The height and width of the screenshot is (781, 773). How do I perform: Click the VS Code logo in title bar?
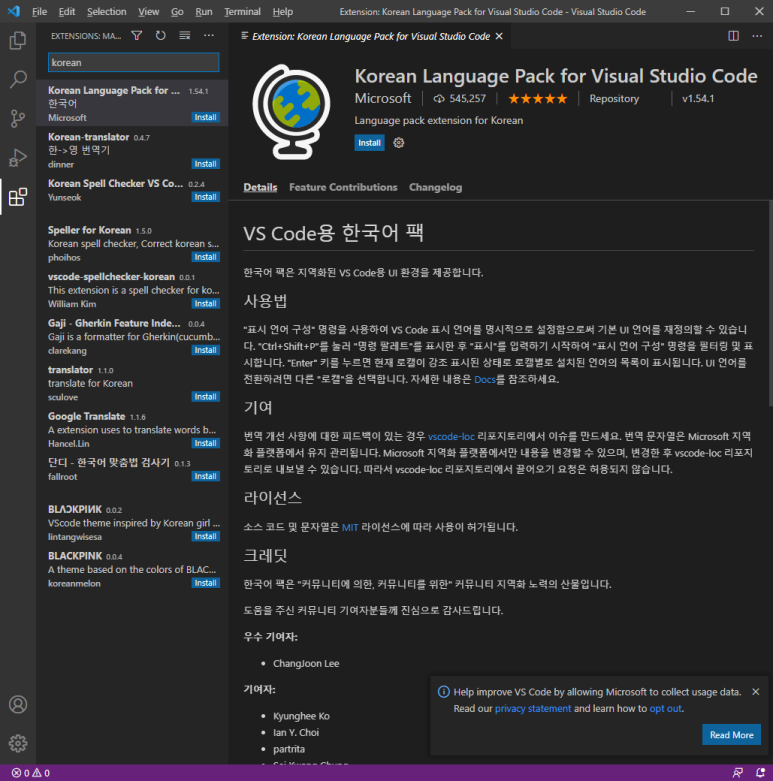[x=13, y=11]
